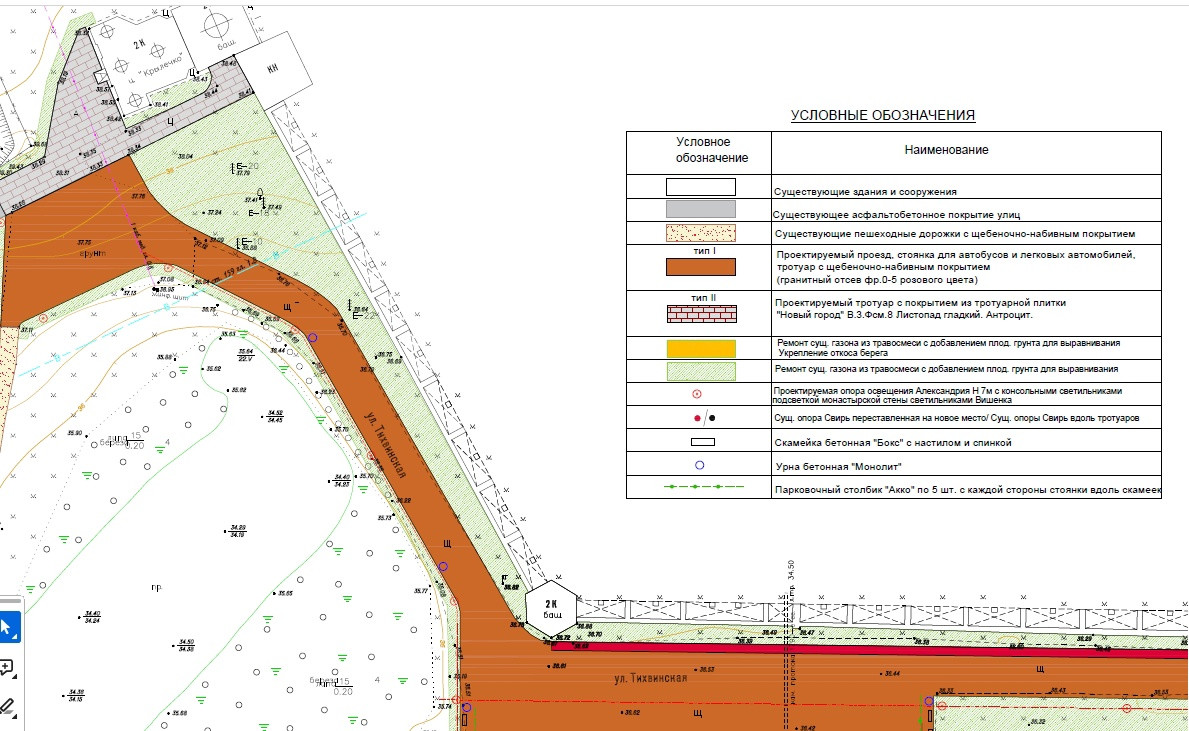Click the diagonal ул. Тихвинская street label
1189x731 pixels.
[386, 444]
